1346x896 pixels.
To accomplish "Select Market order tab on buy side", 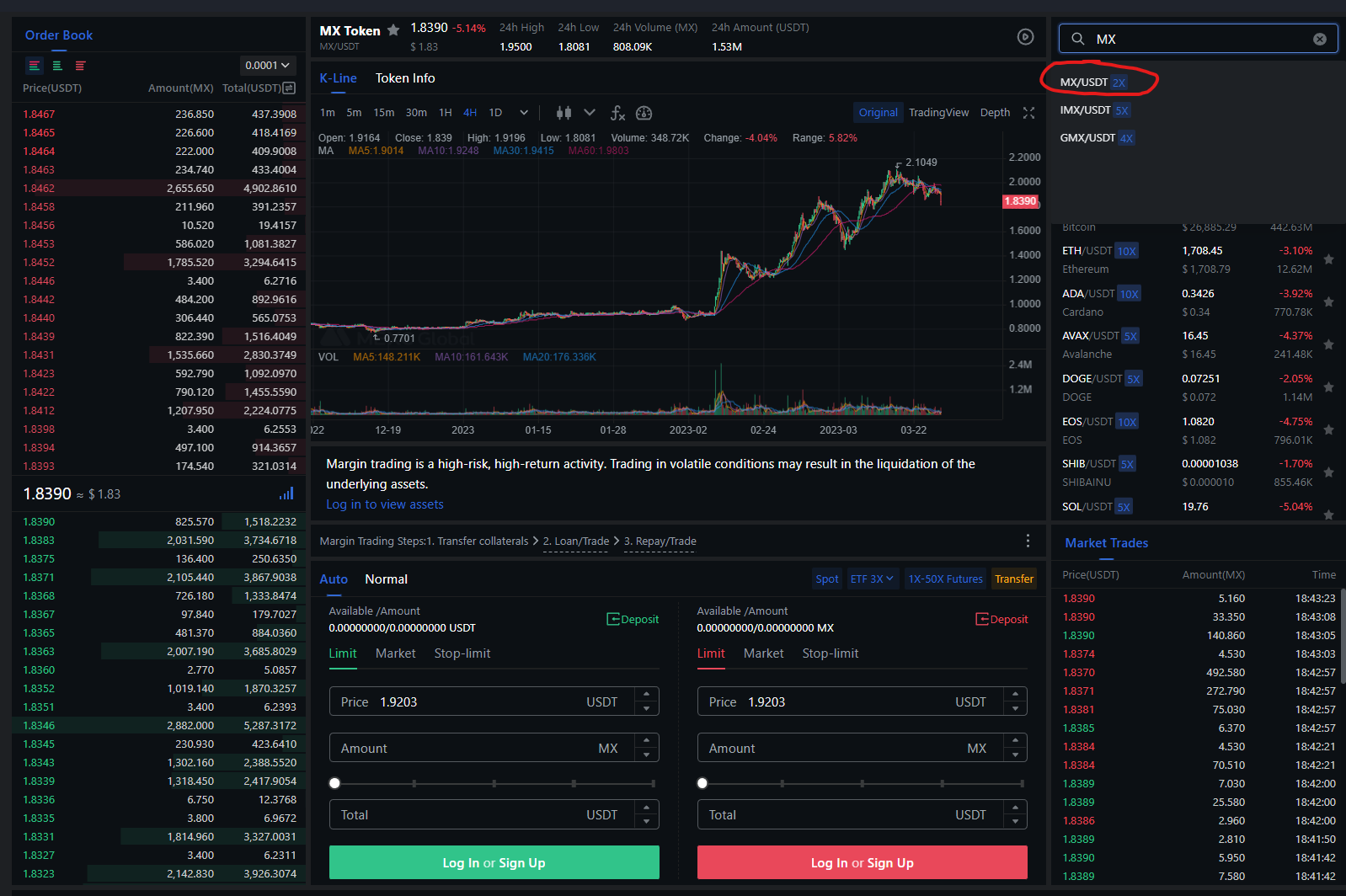I will click(x=395, y=653).
